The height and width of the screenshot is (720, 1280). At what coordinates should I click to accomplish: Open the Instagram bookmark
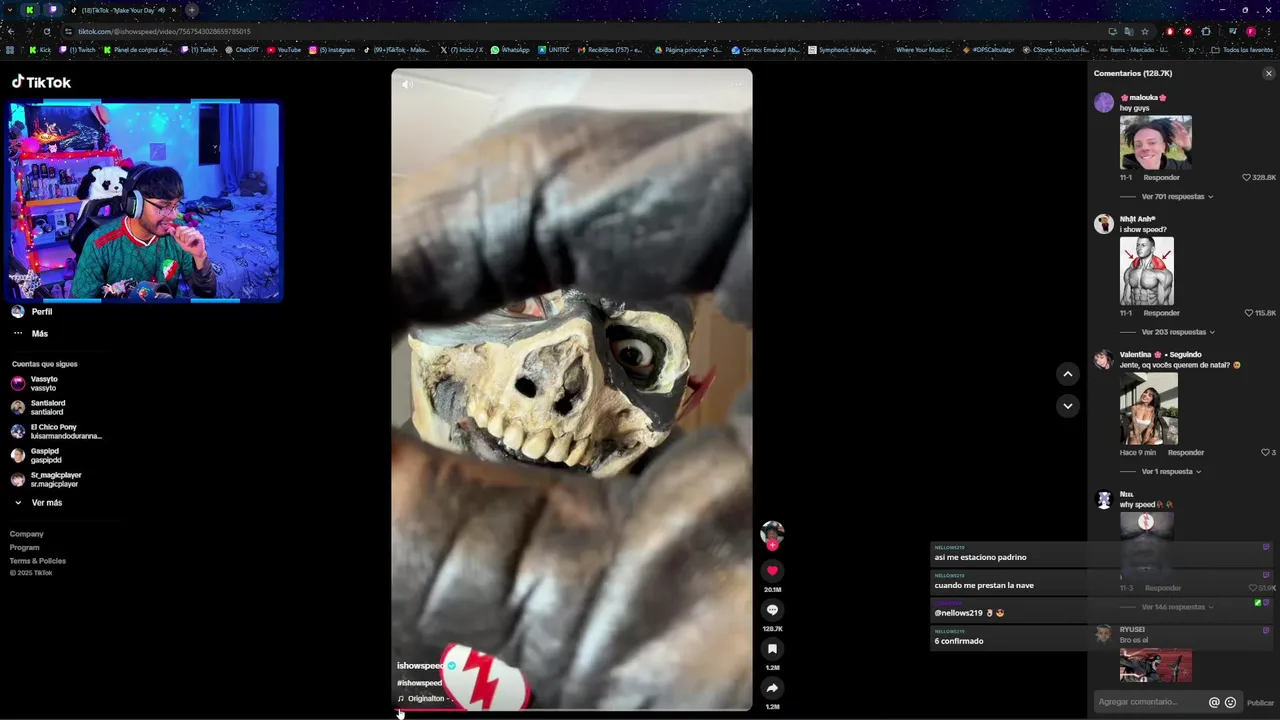point(332,49)
